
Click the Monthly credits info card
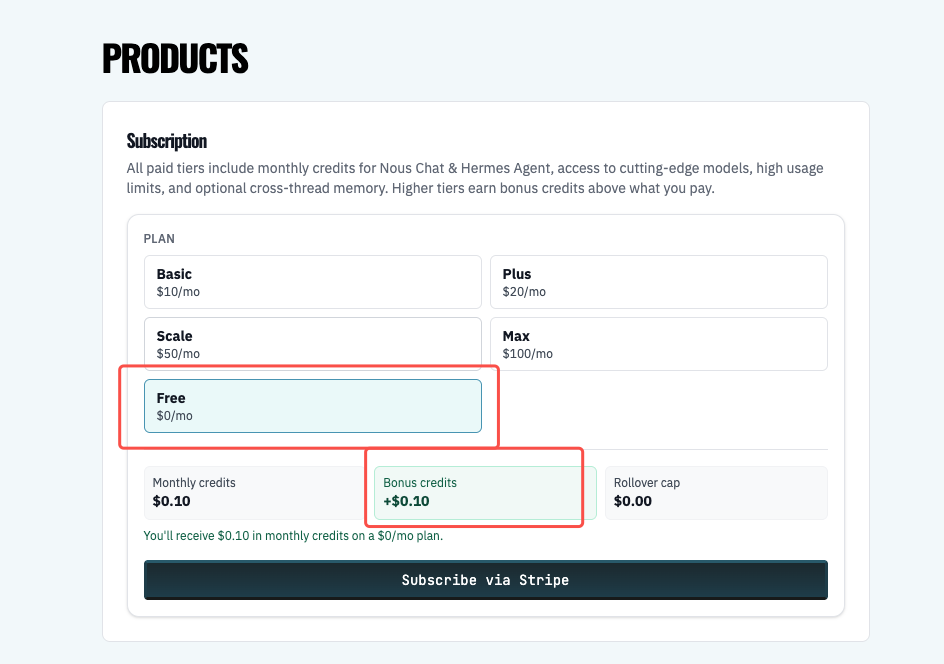(255, 493)
